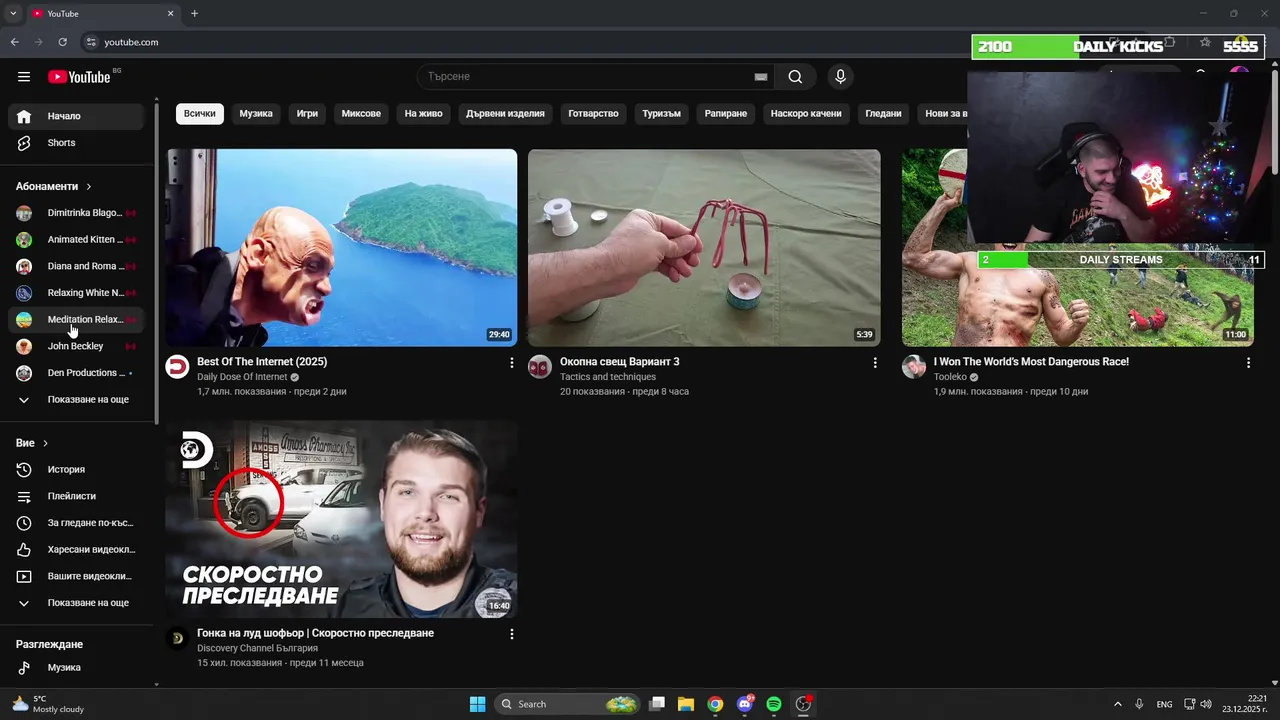Open John Beckley subscription channel

click(76, 346)
